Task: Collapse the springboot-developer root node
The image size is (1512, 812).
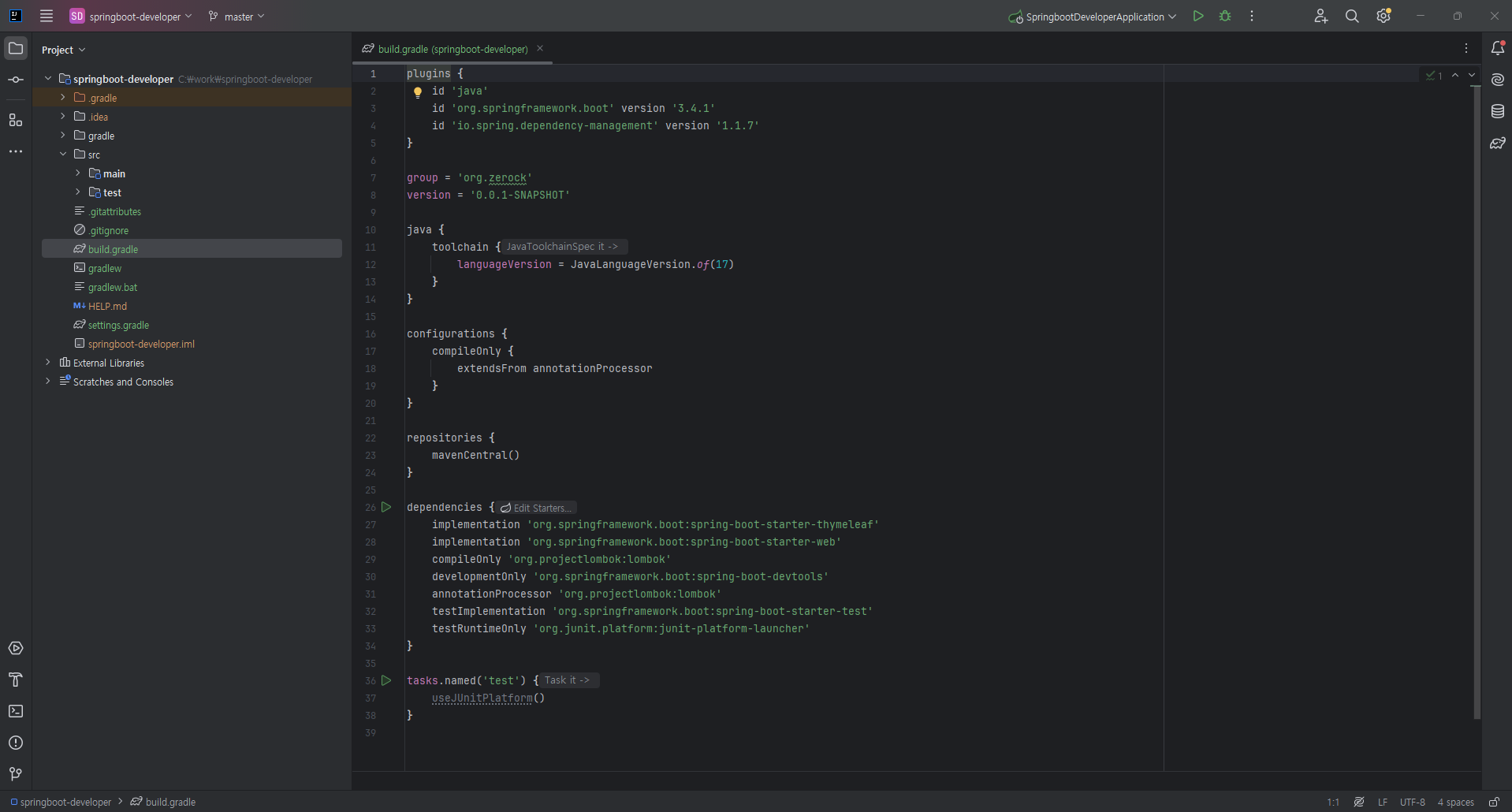Action: [x=48, y=78]
